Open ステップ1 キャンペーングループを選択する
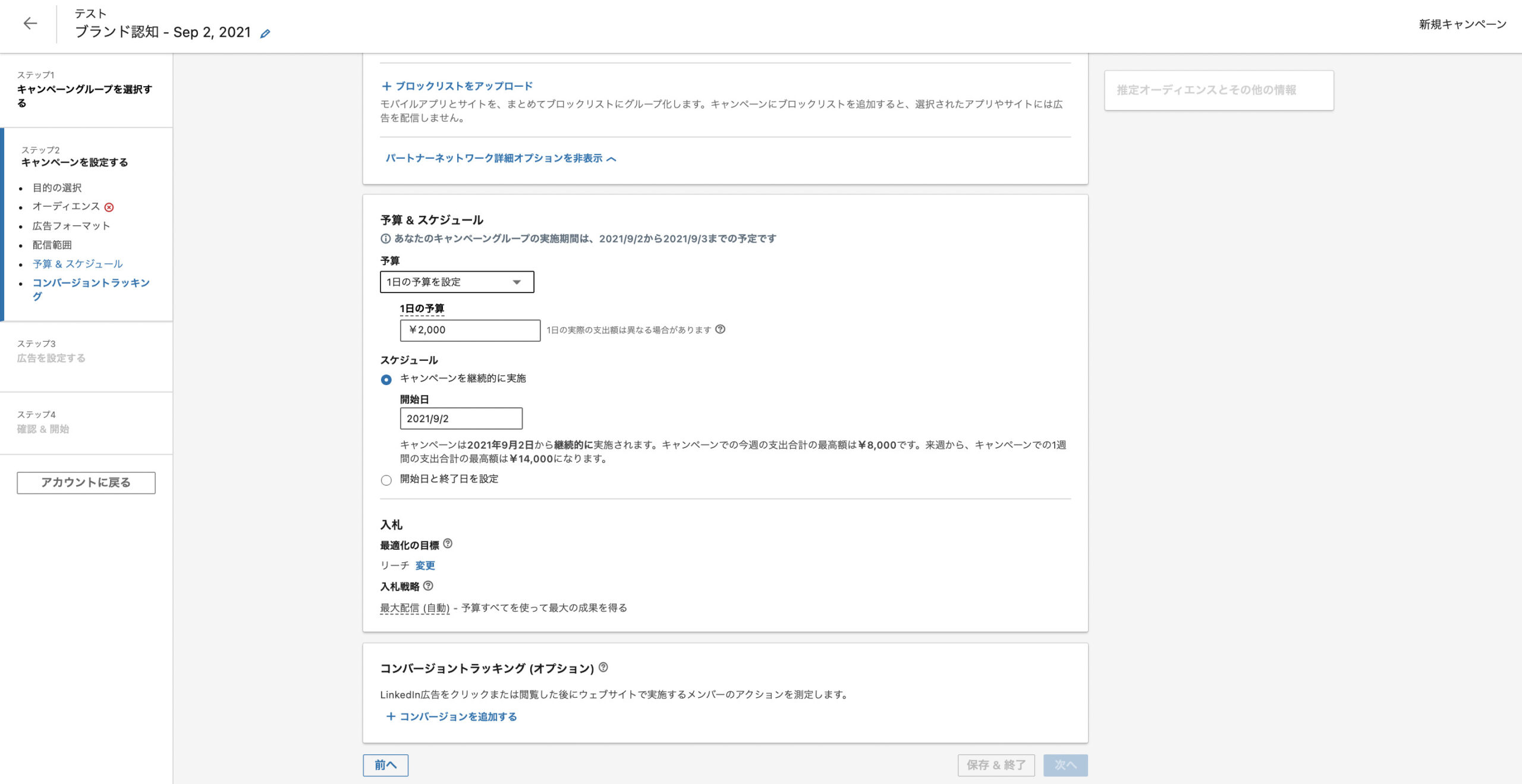The height and width of the screenshot is (784, 1522). coord(84,90)
